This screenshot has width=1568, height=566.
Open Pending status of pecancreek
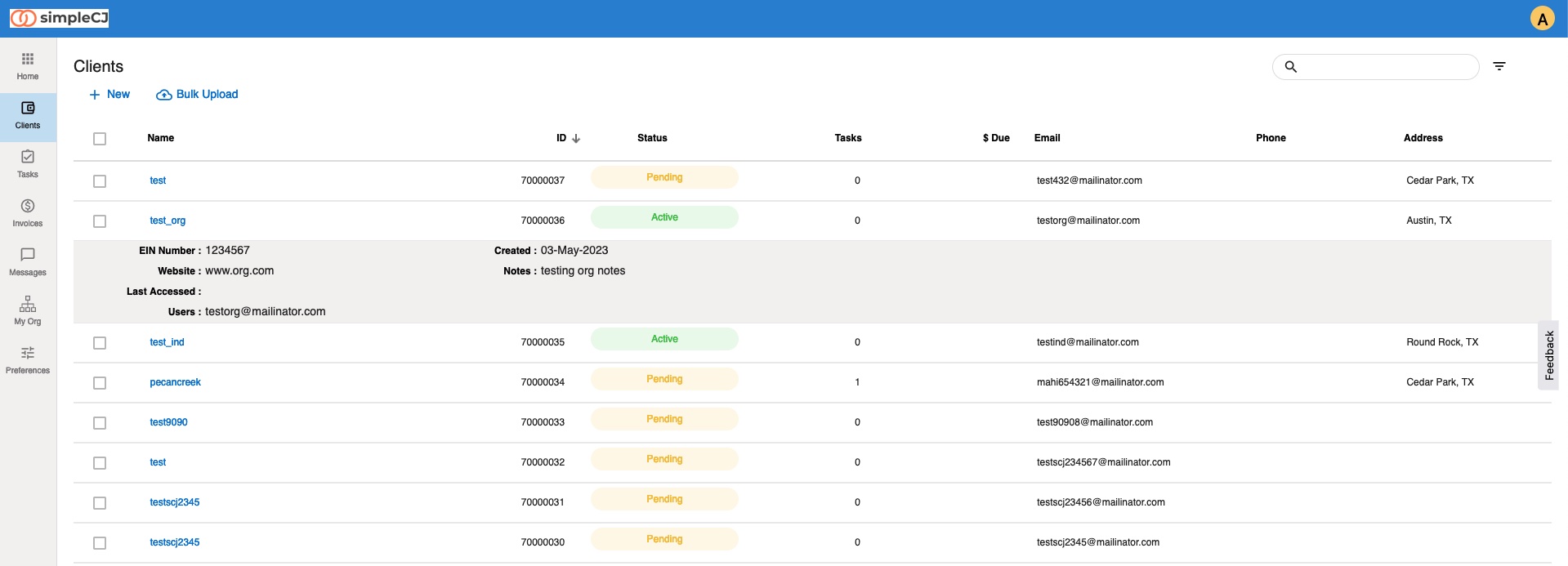click(664, 380)
